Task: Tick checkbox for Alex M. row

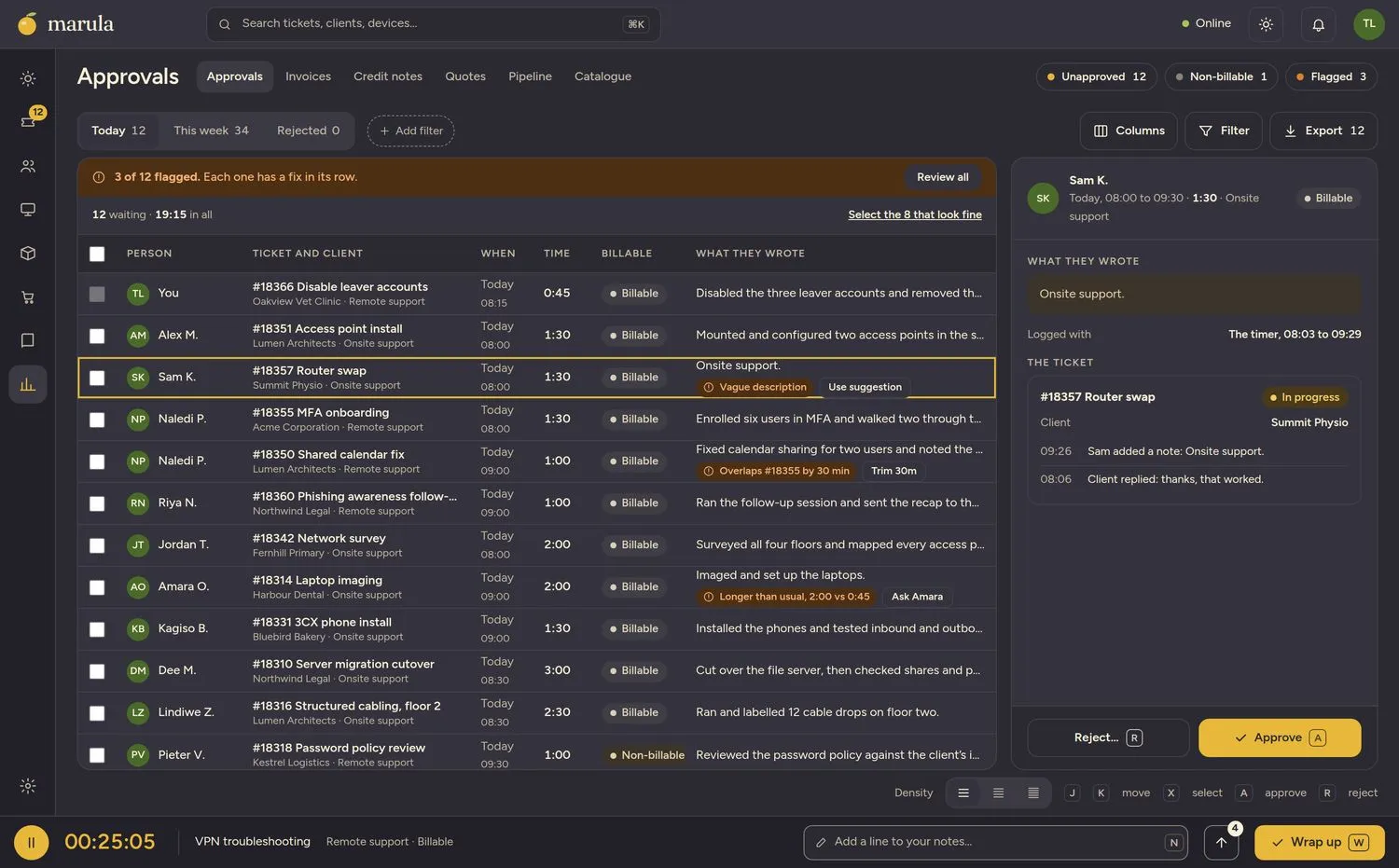Action: [97, 336]
